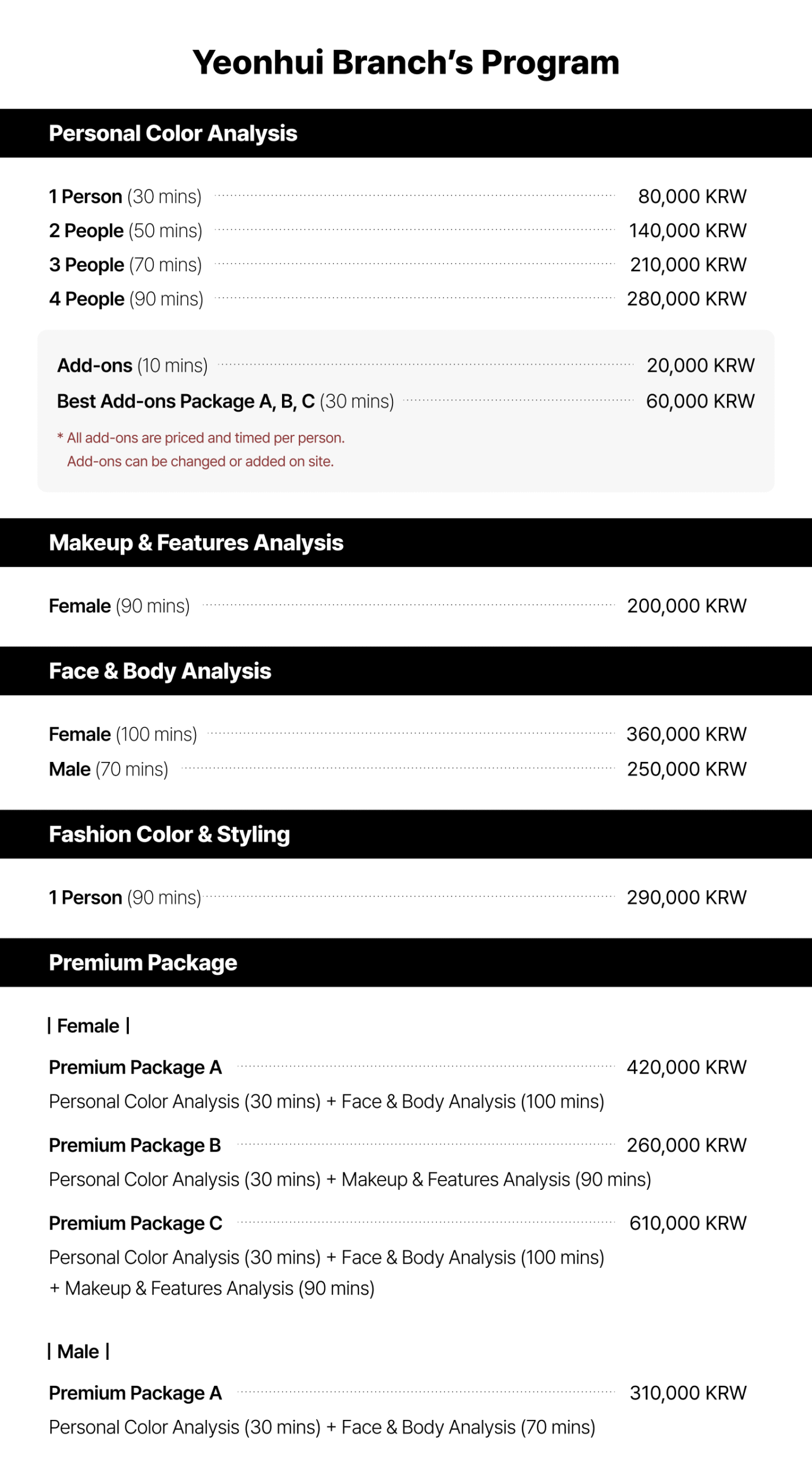The image size is (812, 1480).
Task: Click the 1 Person (30 mins) row
Action: pyautogui.click(x=125, y=197)
